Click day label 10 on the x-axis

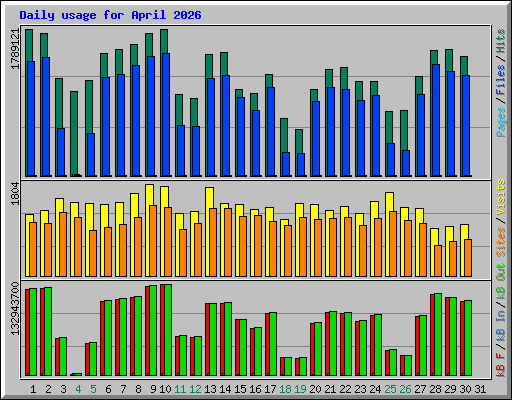tap(165, 389)
